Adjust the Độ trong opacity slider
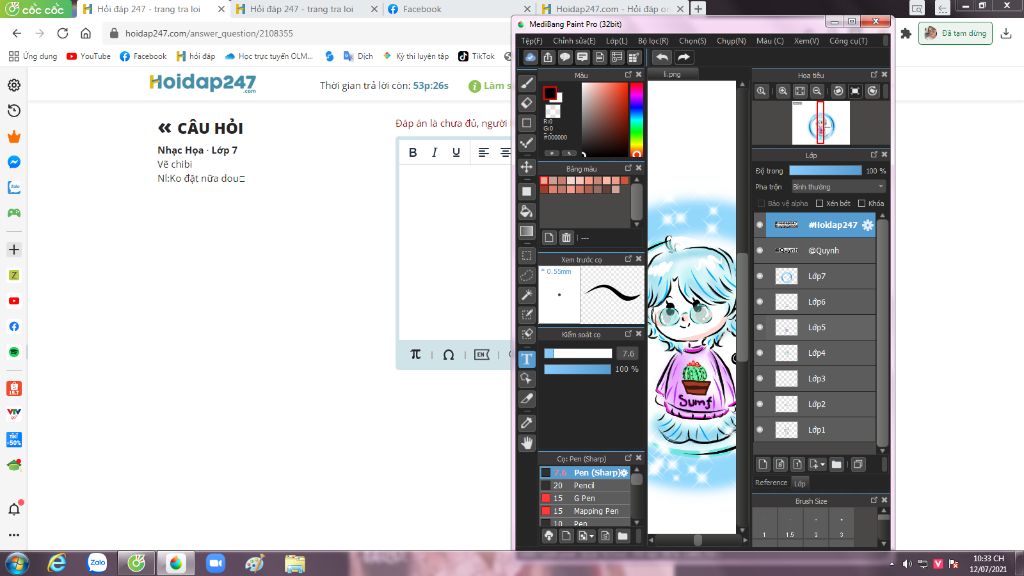Image resolution: width=1024 pixels, height=576 pixels. click(x=825, y=170)
